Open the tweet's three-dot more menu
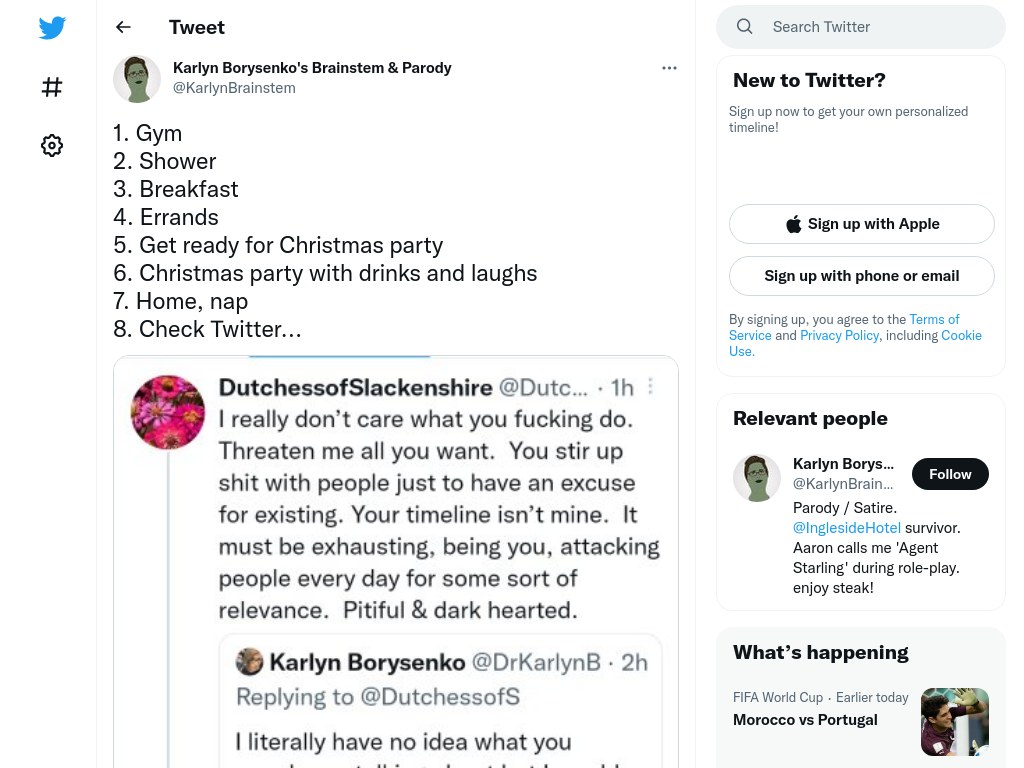Screen dimensions: 1024x768 click(x=669, y=68)
